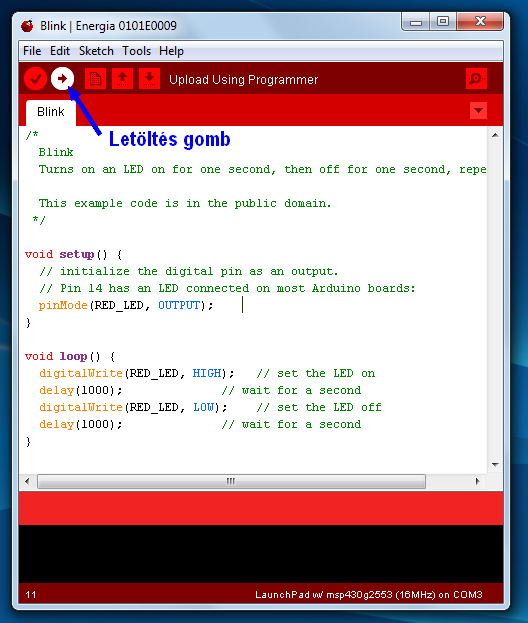528x623 pixels.
Task: Click the second 'delay(1000);' line
Action: click(x=81, y=424)
